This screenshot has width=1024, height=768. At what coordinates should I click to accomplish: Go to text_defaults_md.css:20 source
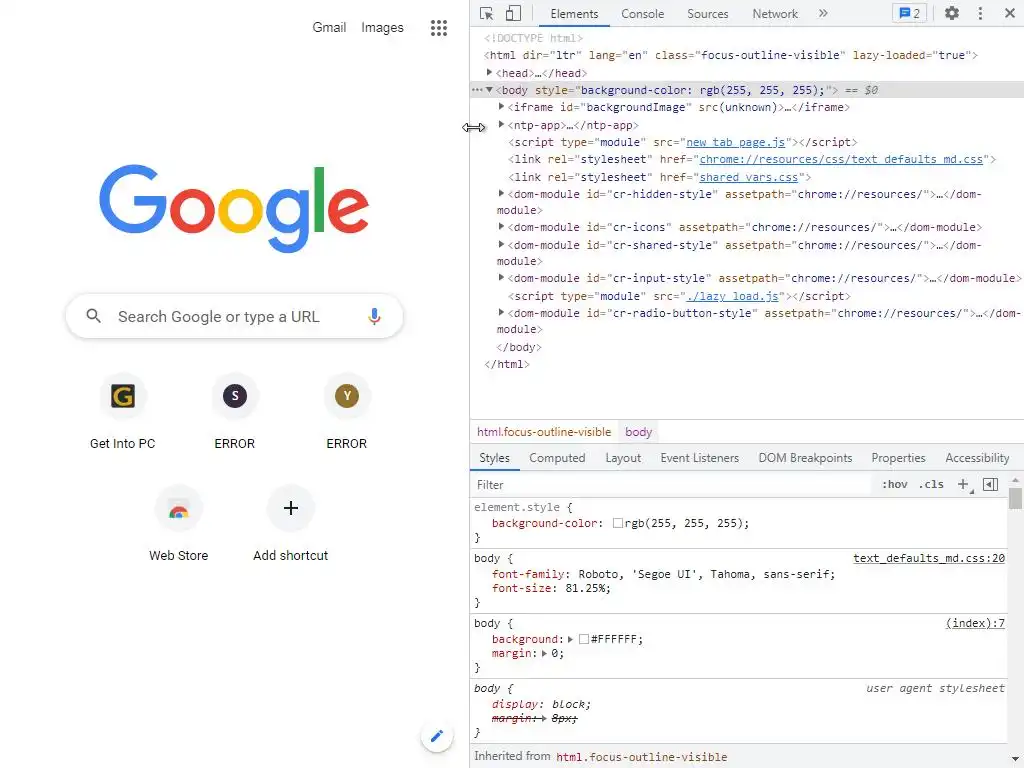click(929, 558)
